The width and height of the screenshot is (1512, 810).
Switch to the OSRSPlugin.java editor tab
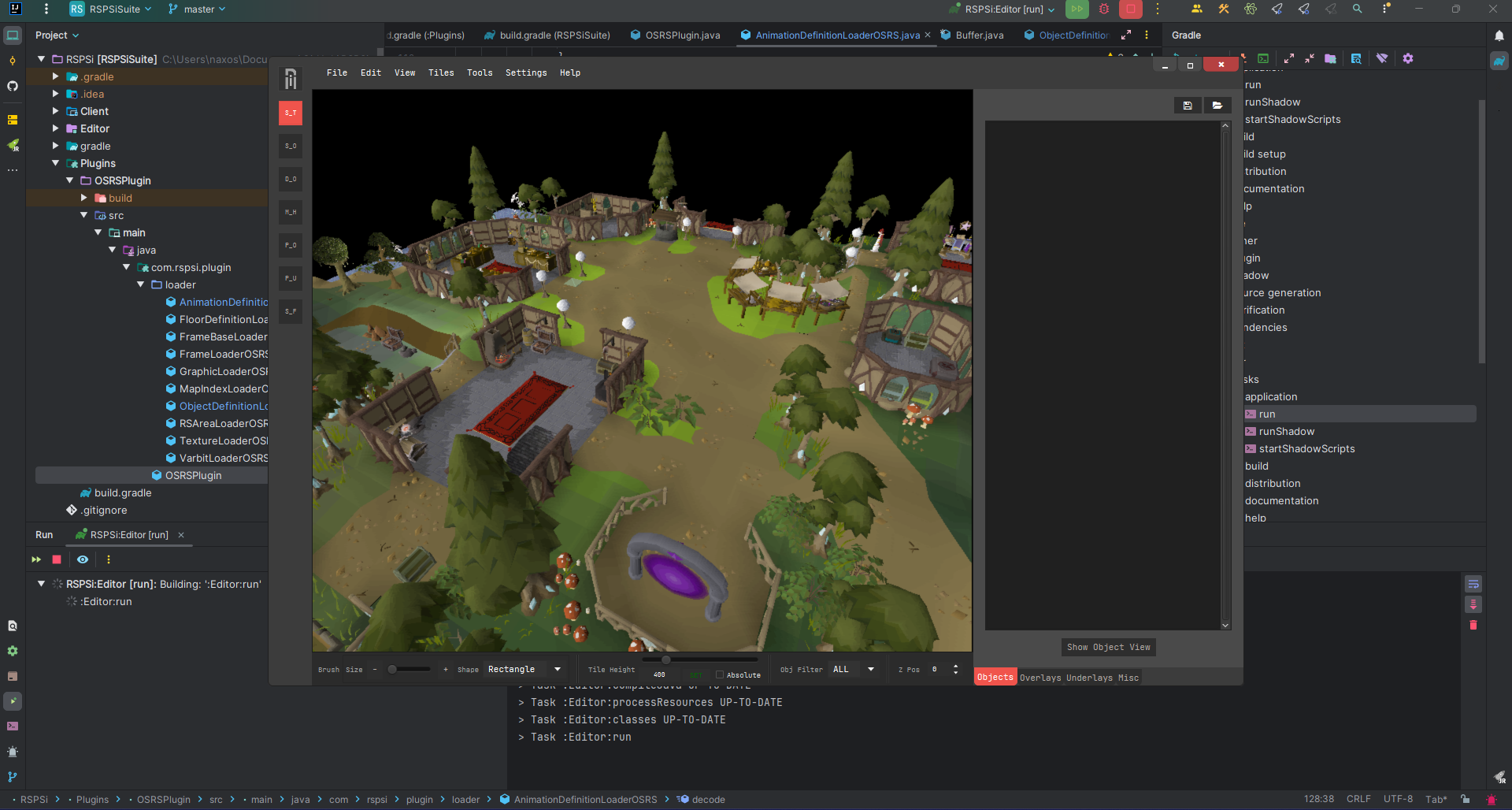[x=676, y=35]
